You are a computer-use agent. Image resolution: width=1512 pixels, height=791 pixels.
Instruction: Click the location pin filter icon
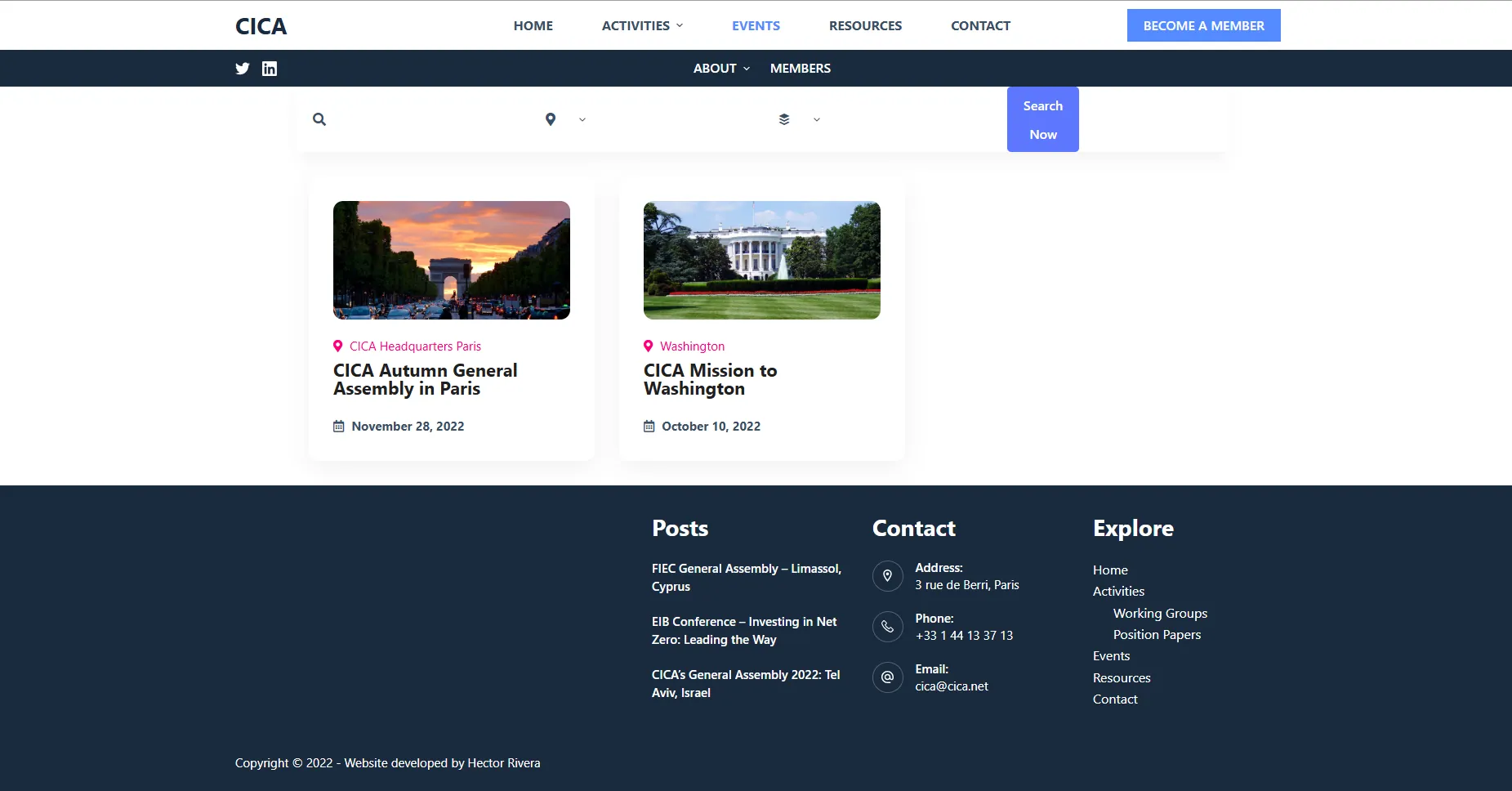551,119
